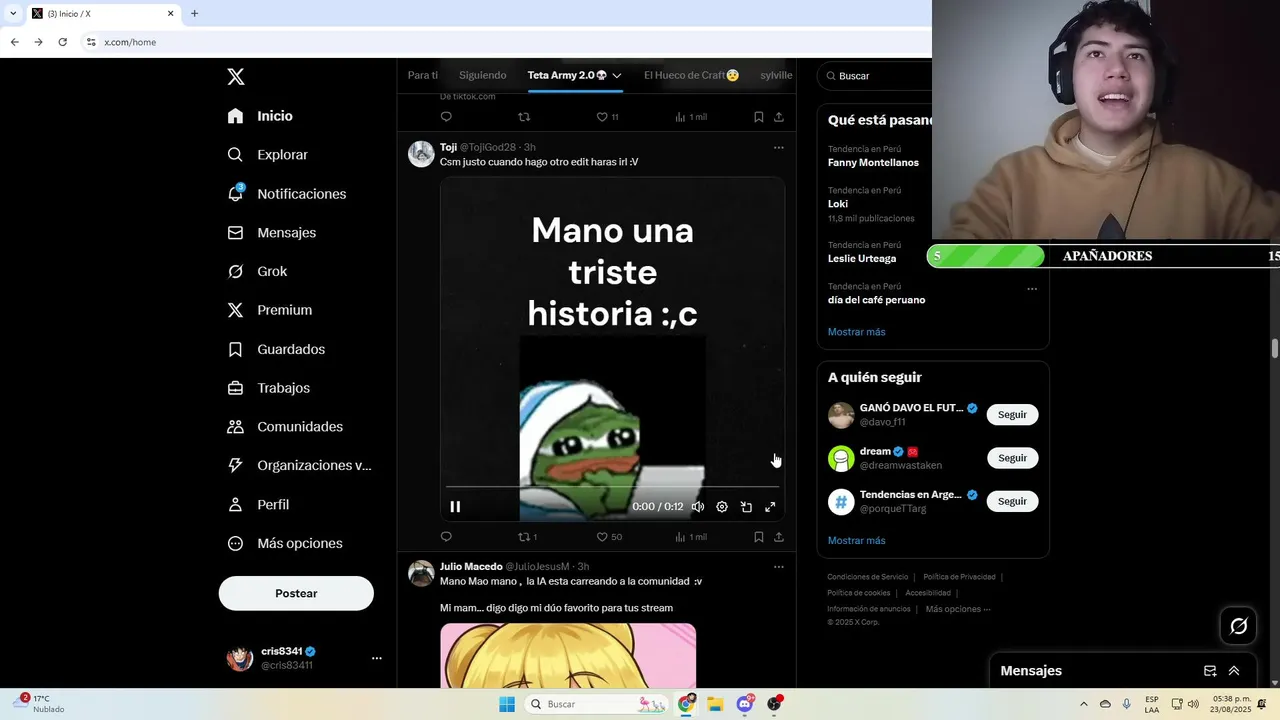
Task: Click Mostrar más under A quién seguir
Action: 857,541
